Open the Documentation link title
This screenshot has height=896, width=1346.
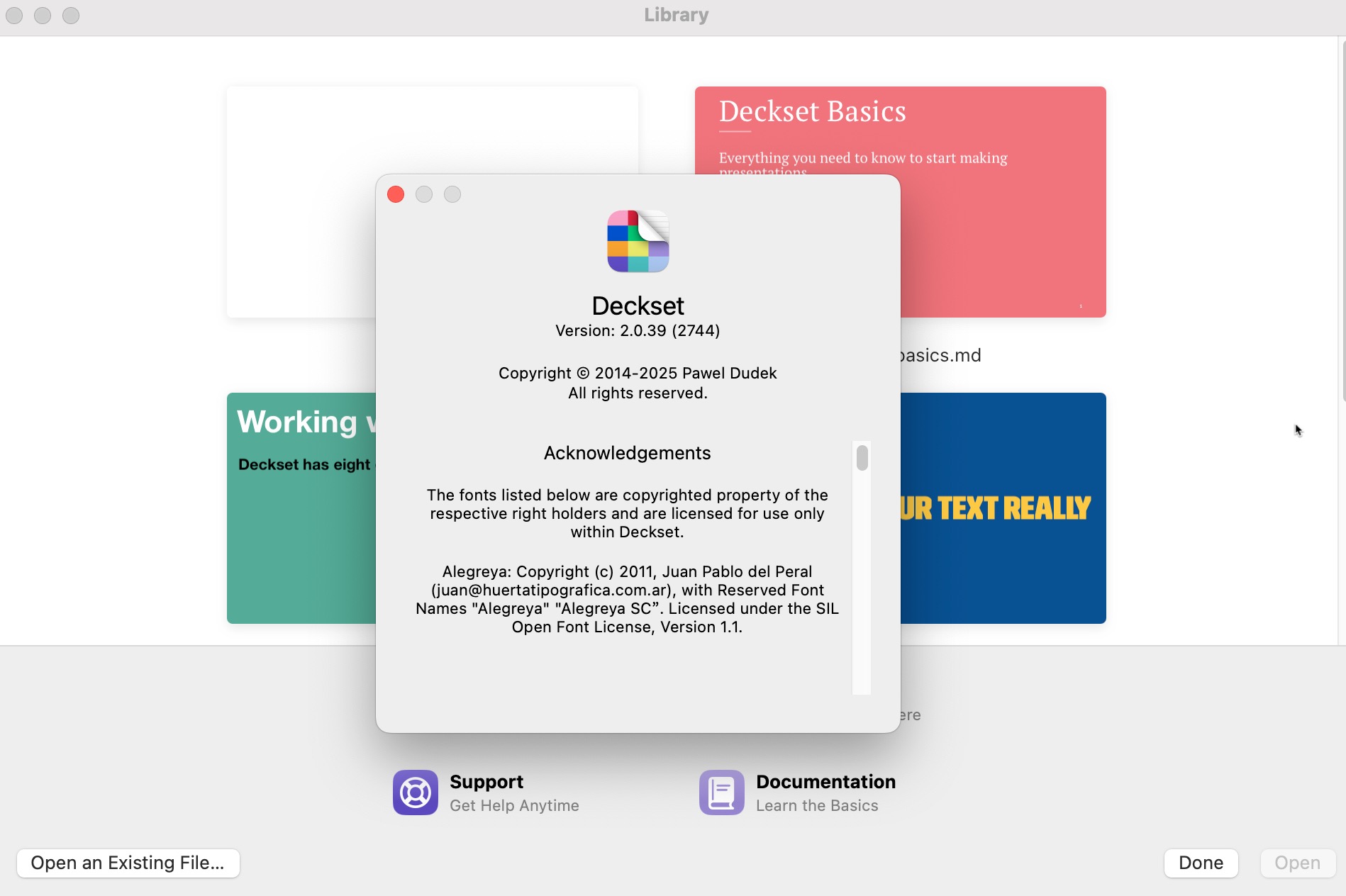825,781
